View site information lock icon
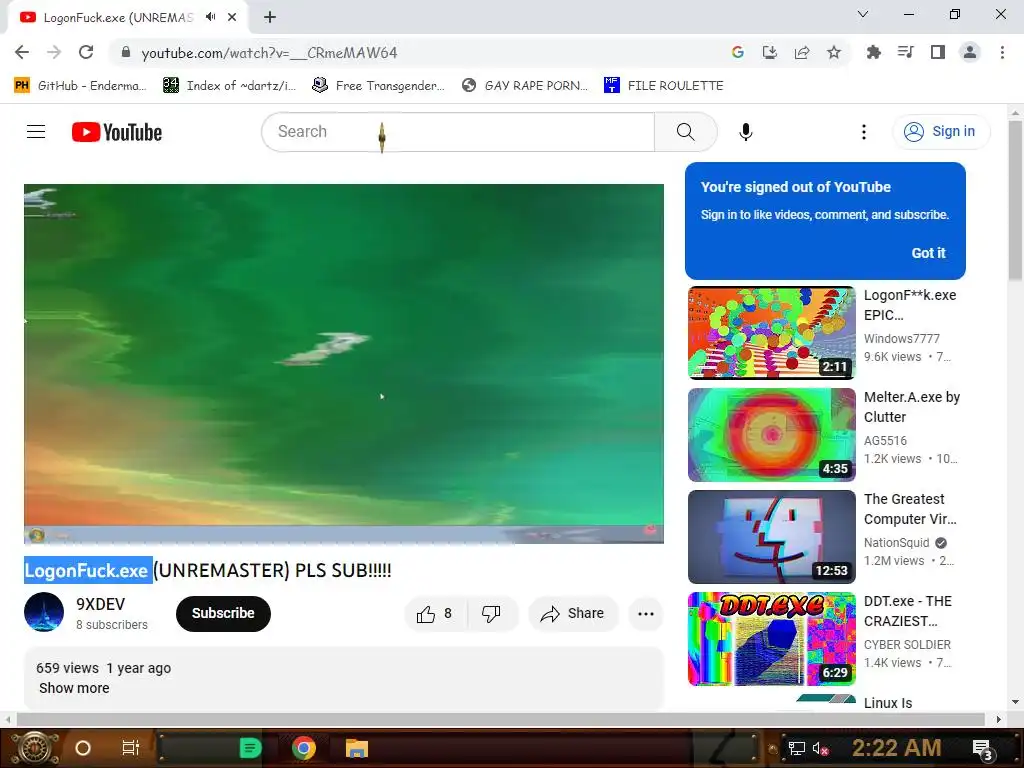The width and height of the screenshot is (1024, 768). (126, 52)
